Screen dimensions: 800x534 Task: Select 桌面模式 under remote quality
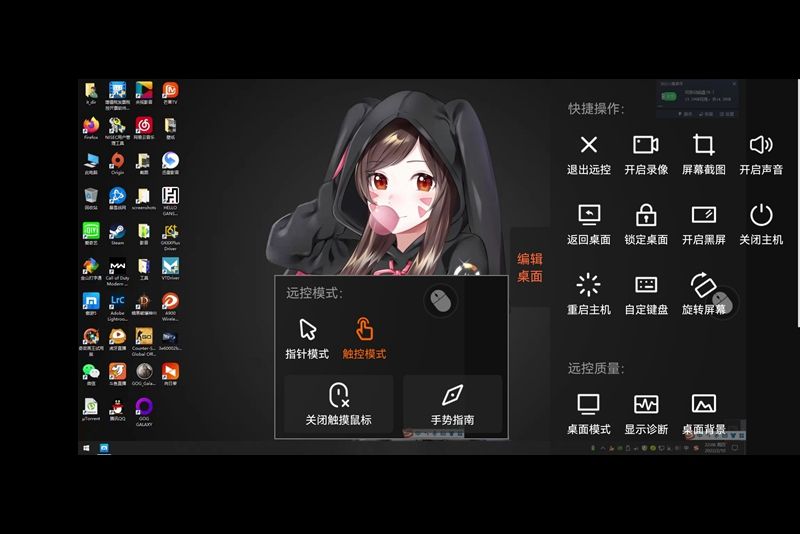pyautogui.click(x=589, y=414)
